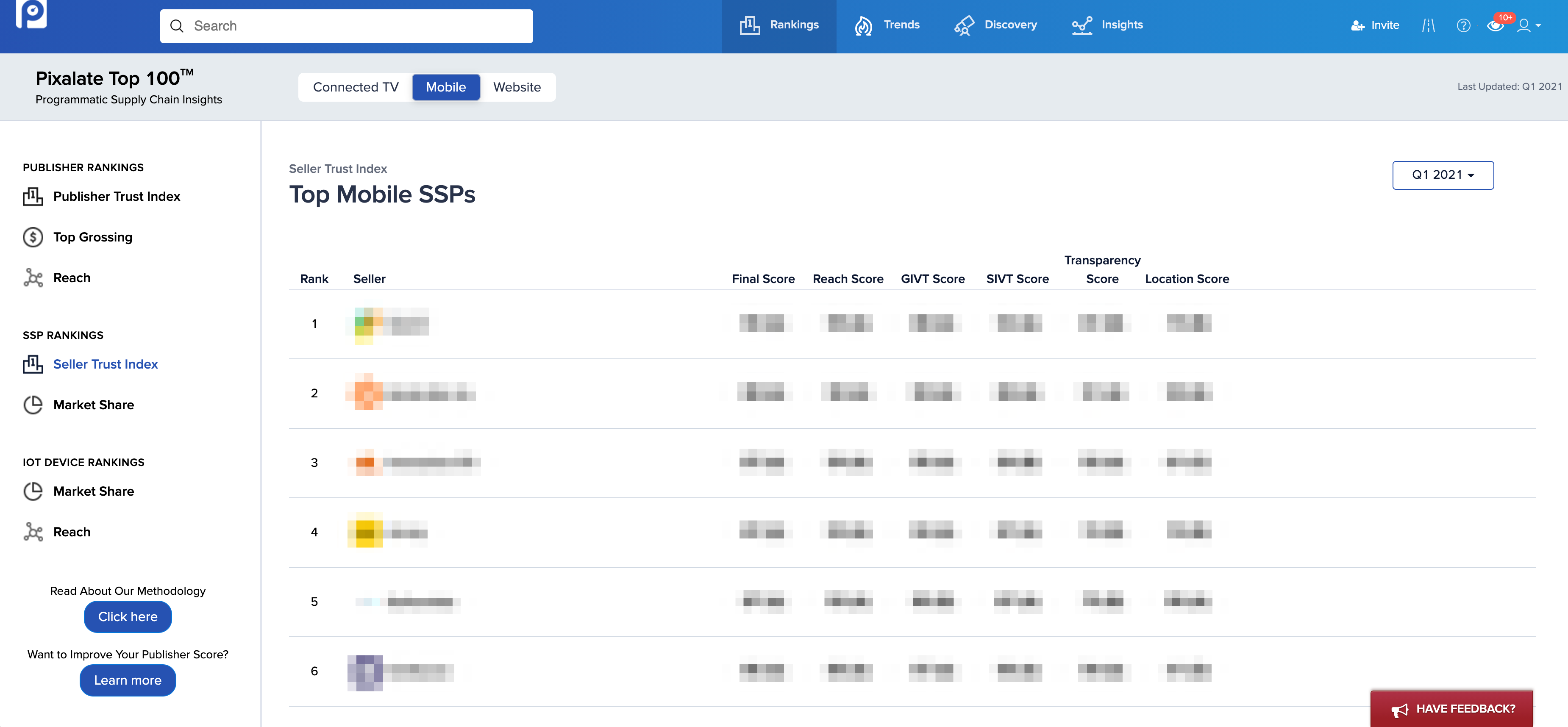This screenshot has height=727, width=1568.
Task: Click the Seller Trust Index podium icon
Action: point(33,364)
